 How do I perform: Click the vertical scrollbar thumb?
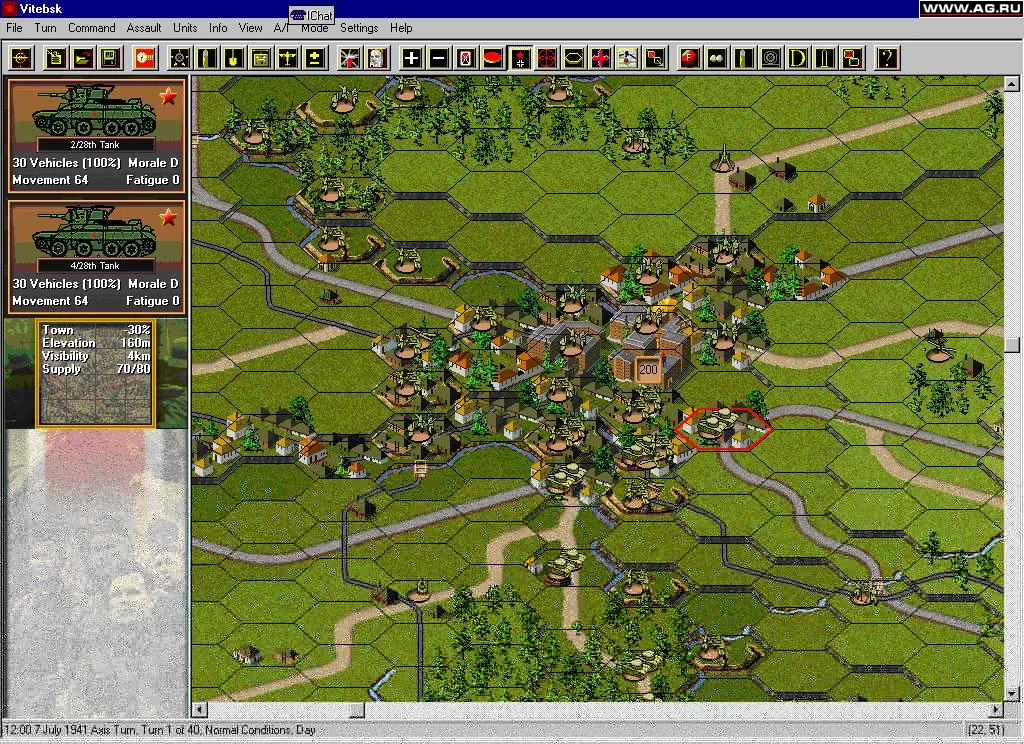[1012, 345]
